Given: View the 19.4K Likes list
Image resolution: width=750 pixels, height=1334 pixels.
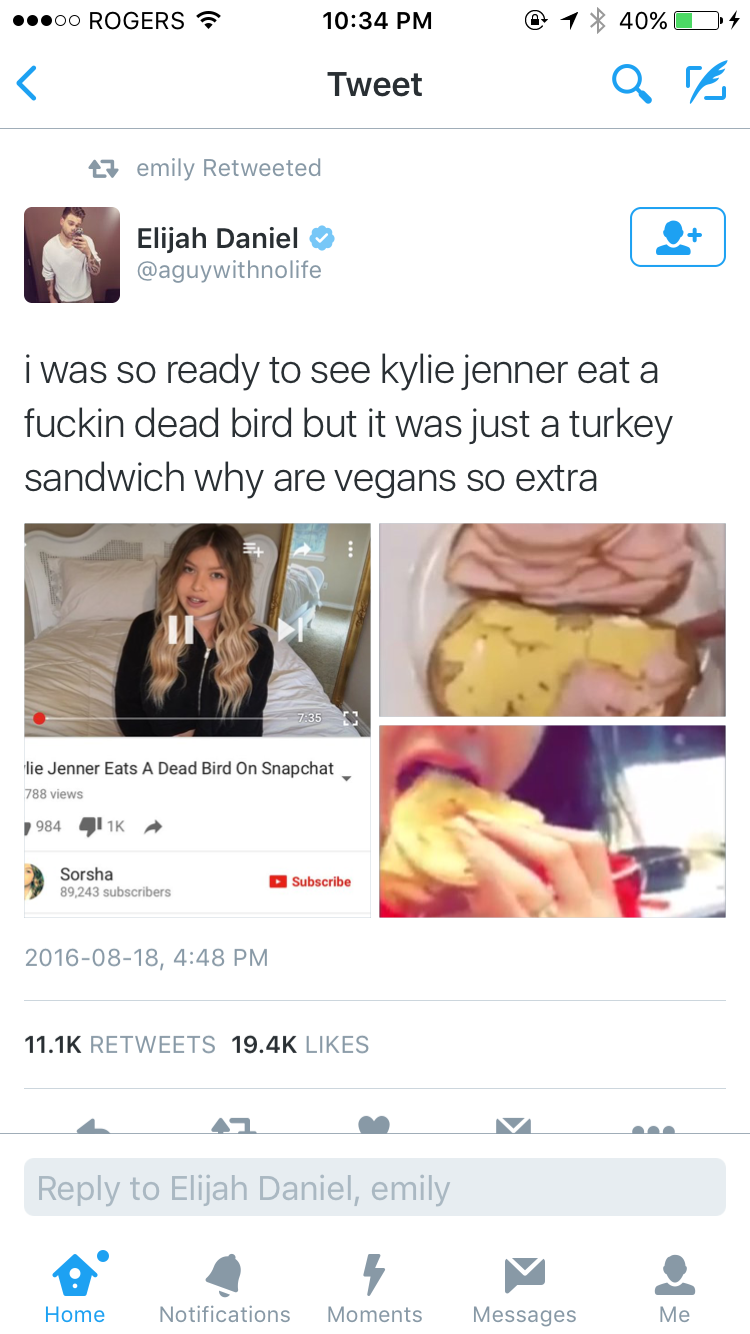Looking at the screenshot, I should pos(300,1045).
